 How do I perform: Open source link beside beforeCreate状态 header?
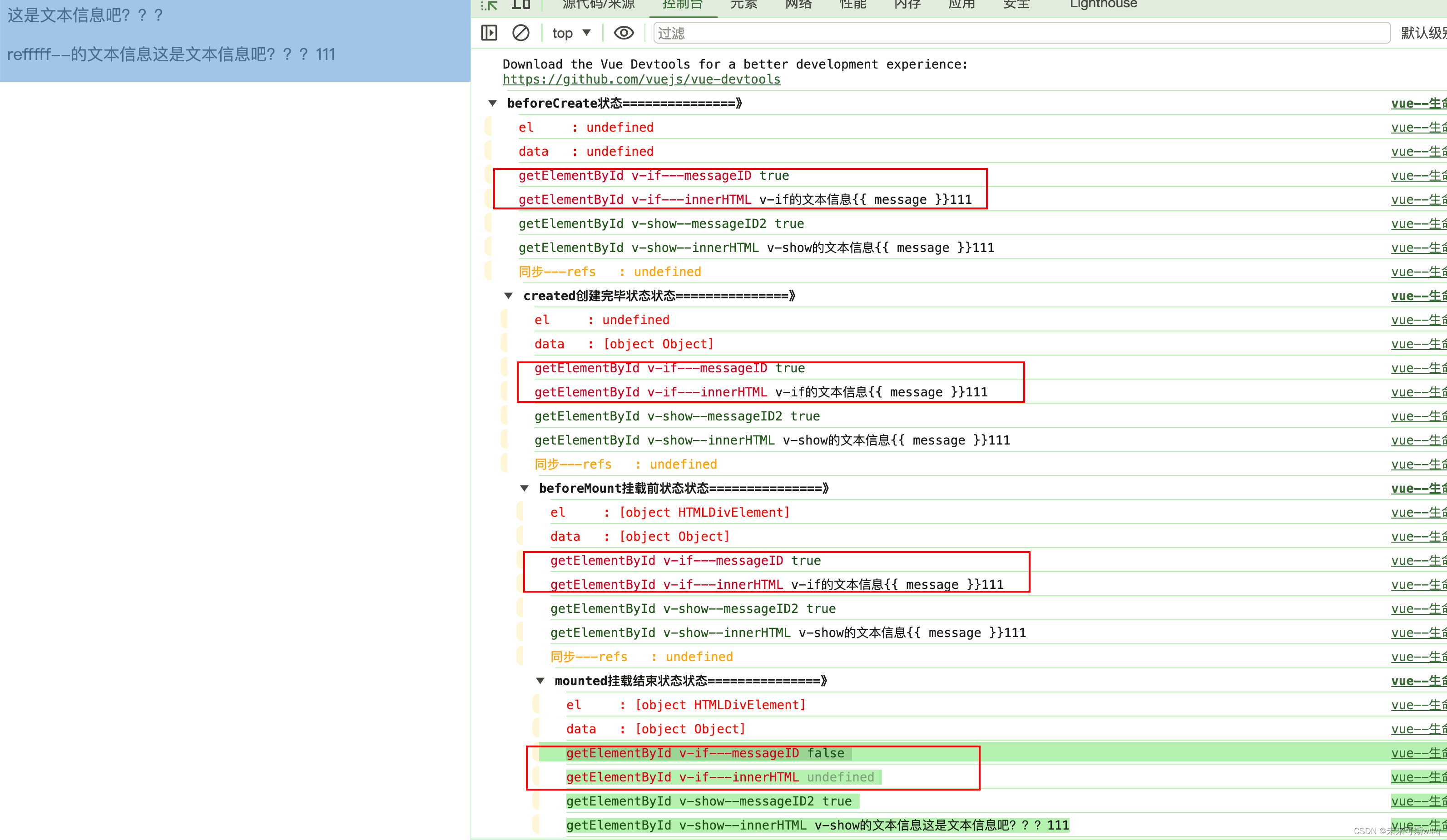[x=1418, y=104]
